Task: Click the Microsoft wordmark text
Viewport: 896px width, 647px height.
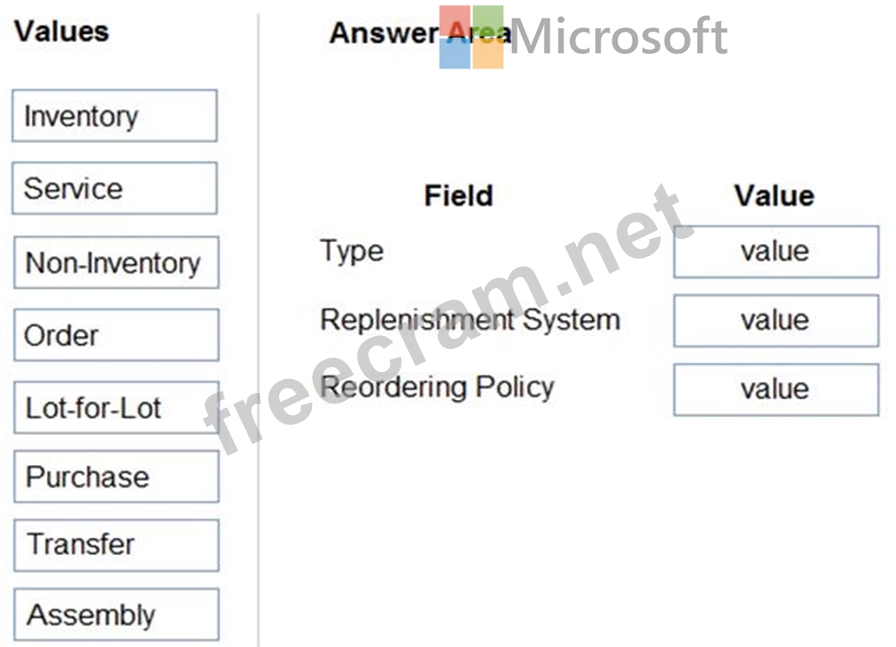Action: coord(618,37)
